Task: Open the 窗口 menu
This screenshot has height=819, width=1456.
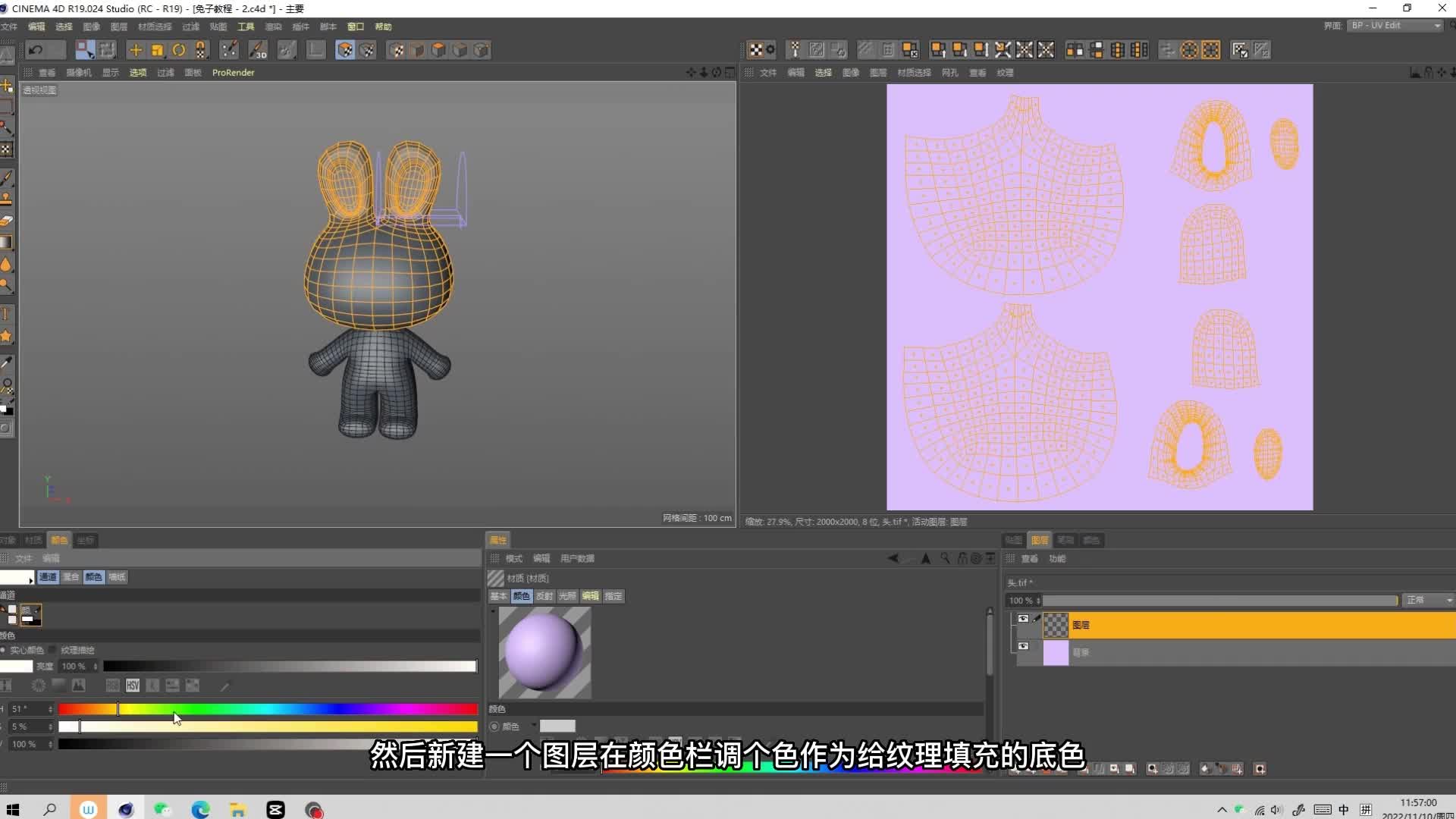Action: [356, 27]
